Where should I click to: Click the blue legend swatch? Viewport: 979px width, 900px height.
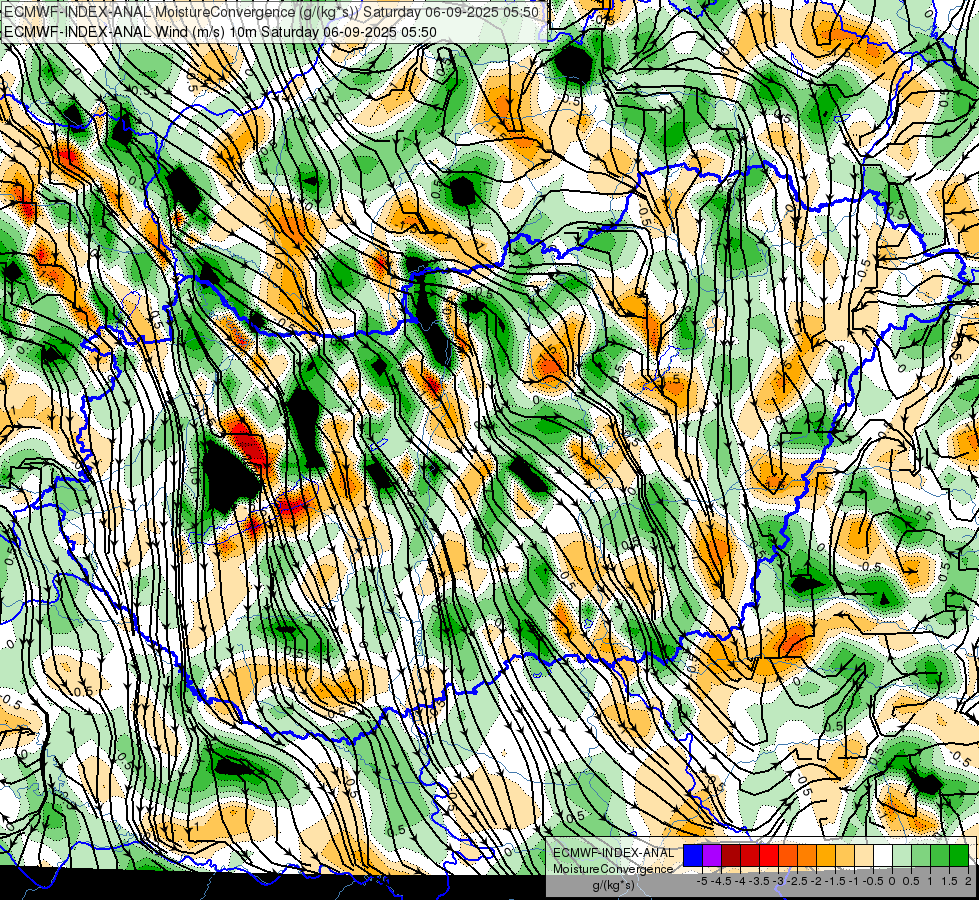coord(693,855)
